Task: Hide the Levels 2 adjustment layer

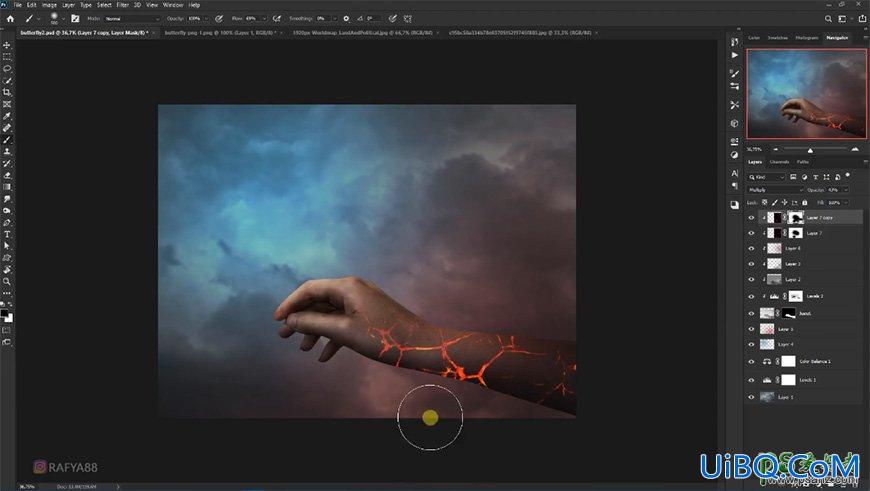Action: point(751,296)
